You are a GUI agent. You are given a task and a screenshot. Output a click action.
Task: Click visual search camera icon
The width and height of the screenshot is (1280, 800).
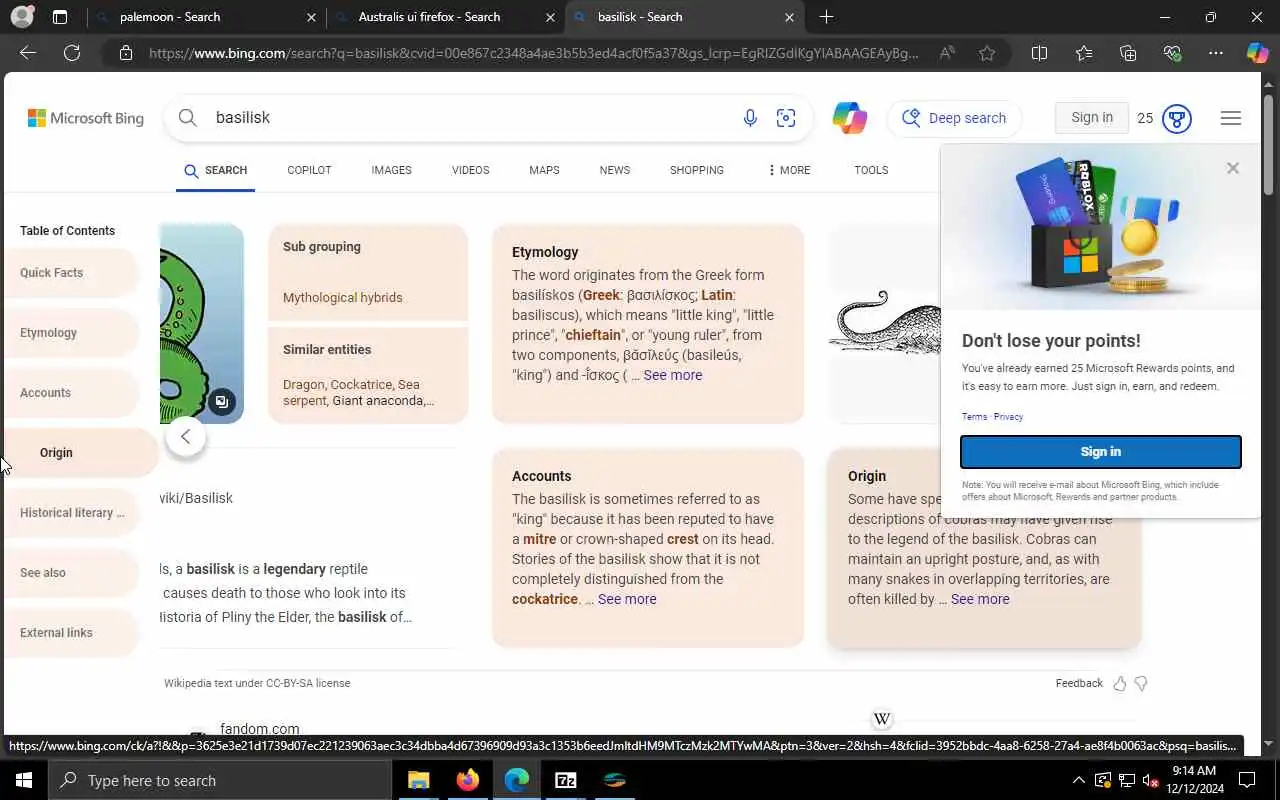[786, 118]
